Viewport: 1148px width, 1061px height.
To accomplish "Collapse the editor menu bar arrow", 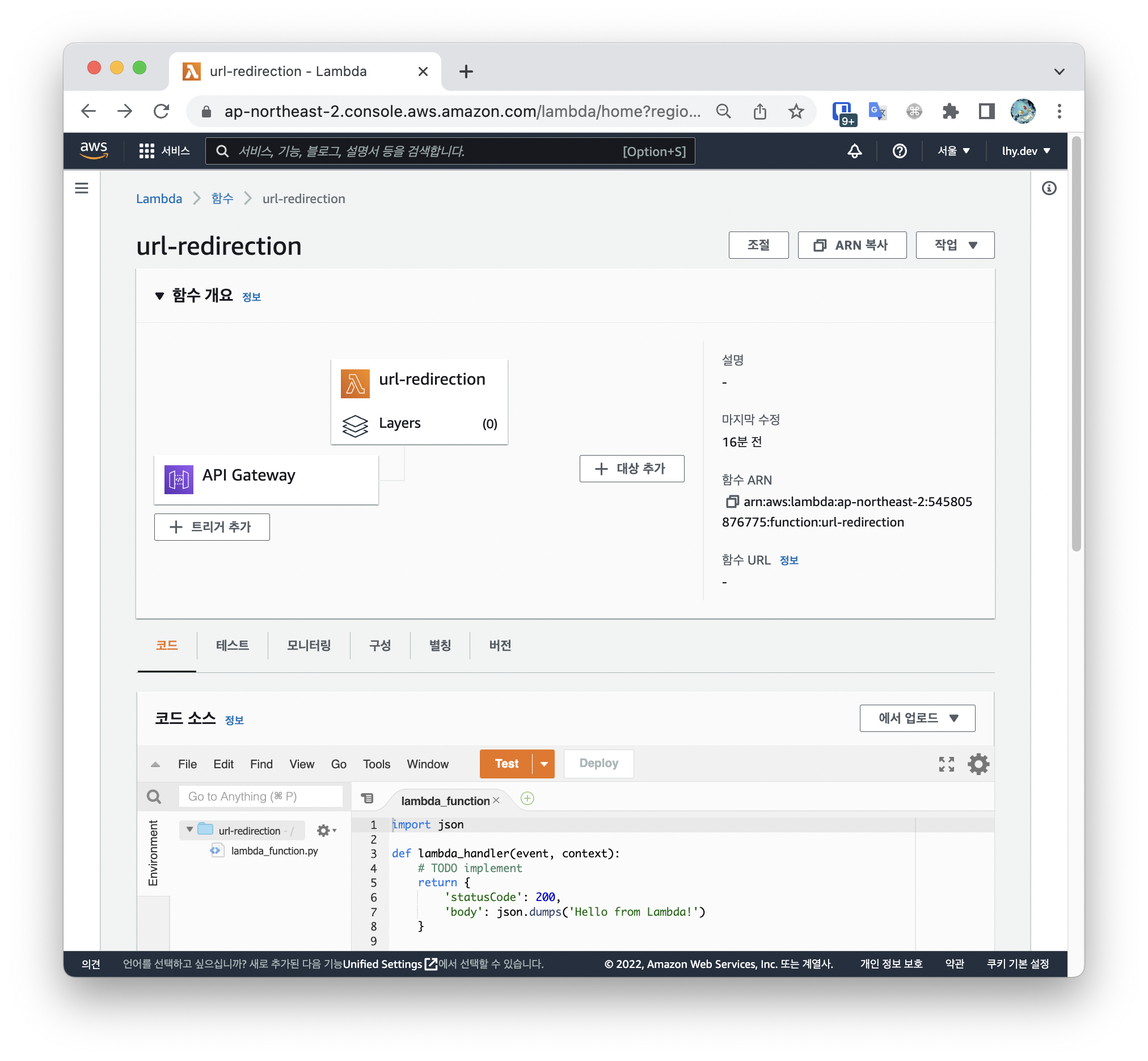I will [x=155, y=764].
